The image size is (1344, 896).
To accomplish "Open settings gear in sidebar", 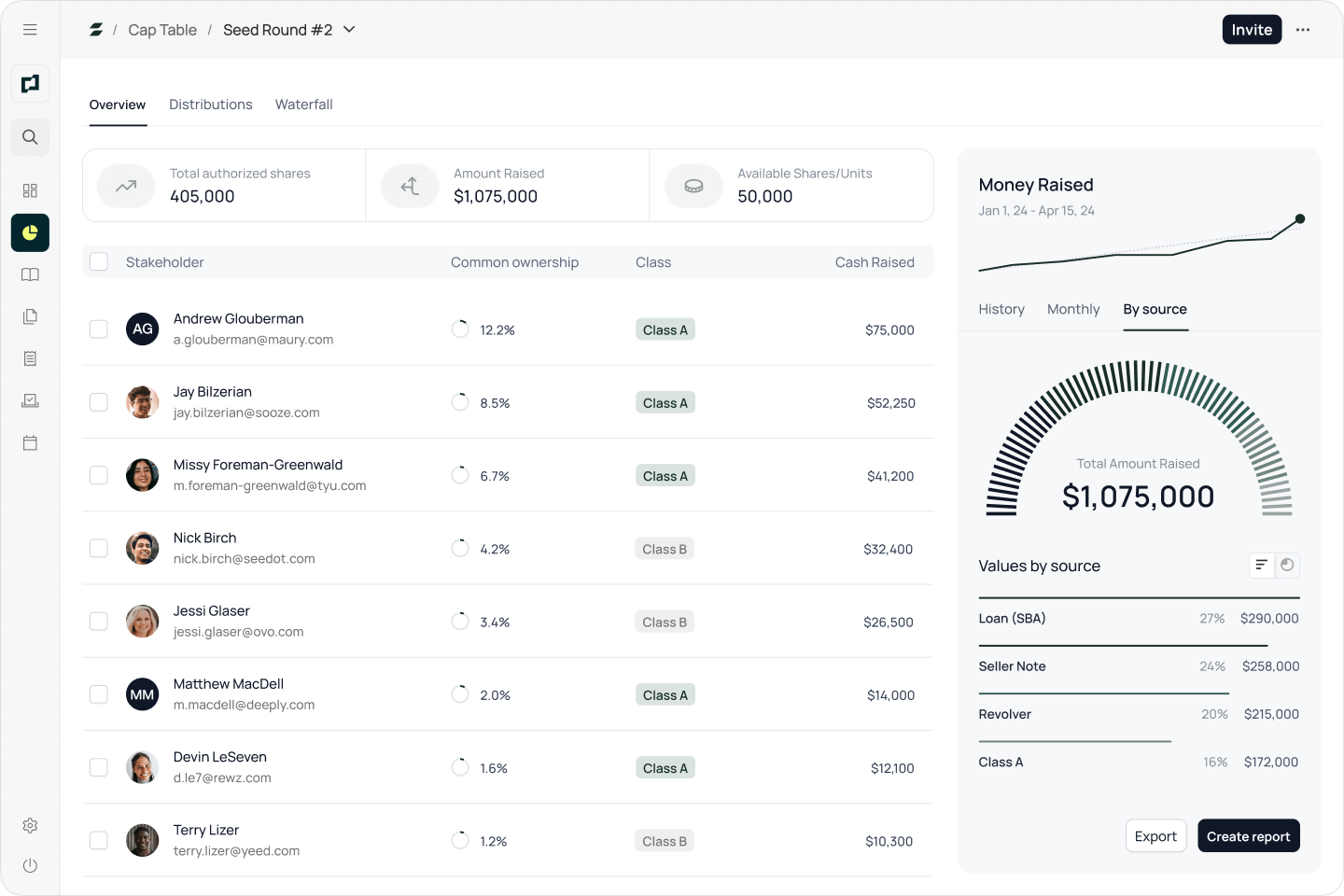I will point(30,825).
